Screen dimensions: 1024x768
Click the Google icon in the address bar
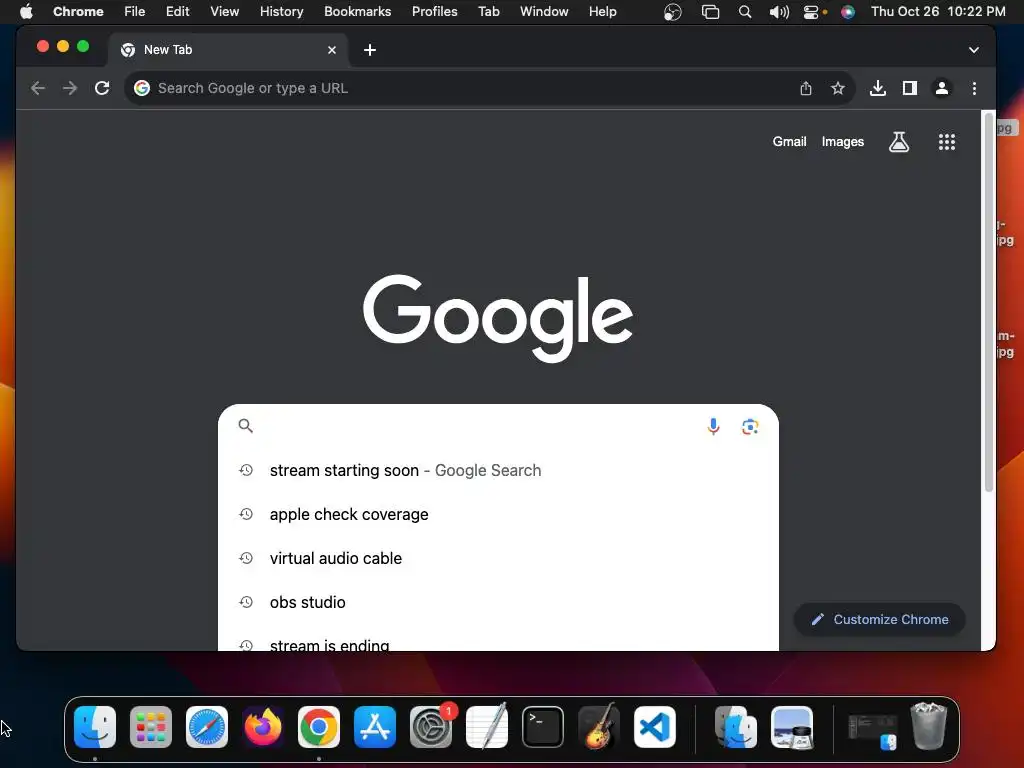pos(142,88)
